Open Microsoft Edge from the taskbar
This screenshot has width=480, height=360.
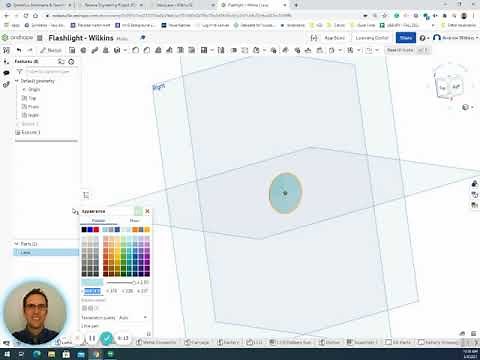pos(37,354)
